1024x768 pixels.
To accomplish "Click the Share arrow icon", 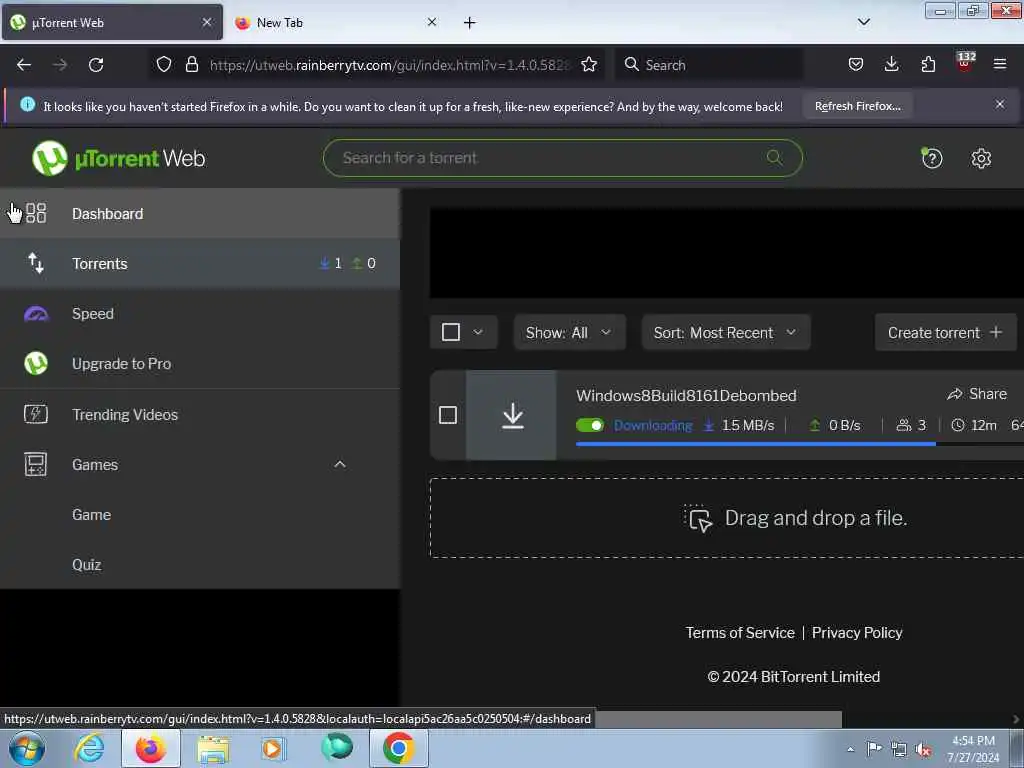I will (x=955, y=394).
